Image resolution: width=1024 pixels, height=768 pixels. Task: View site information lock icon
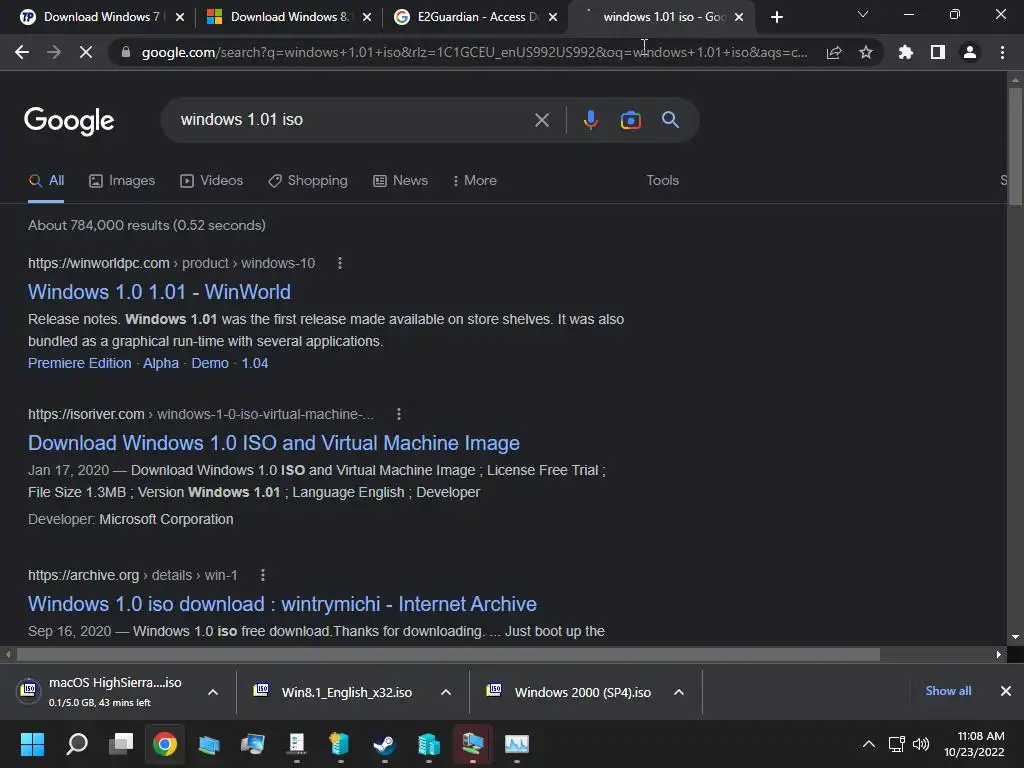coord(126,52)
